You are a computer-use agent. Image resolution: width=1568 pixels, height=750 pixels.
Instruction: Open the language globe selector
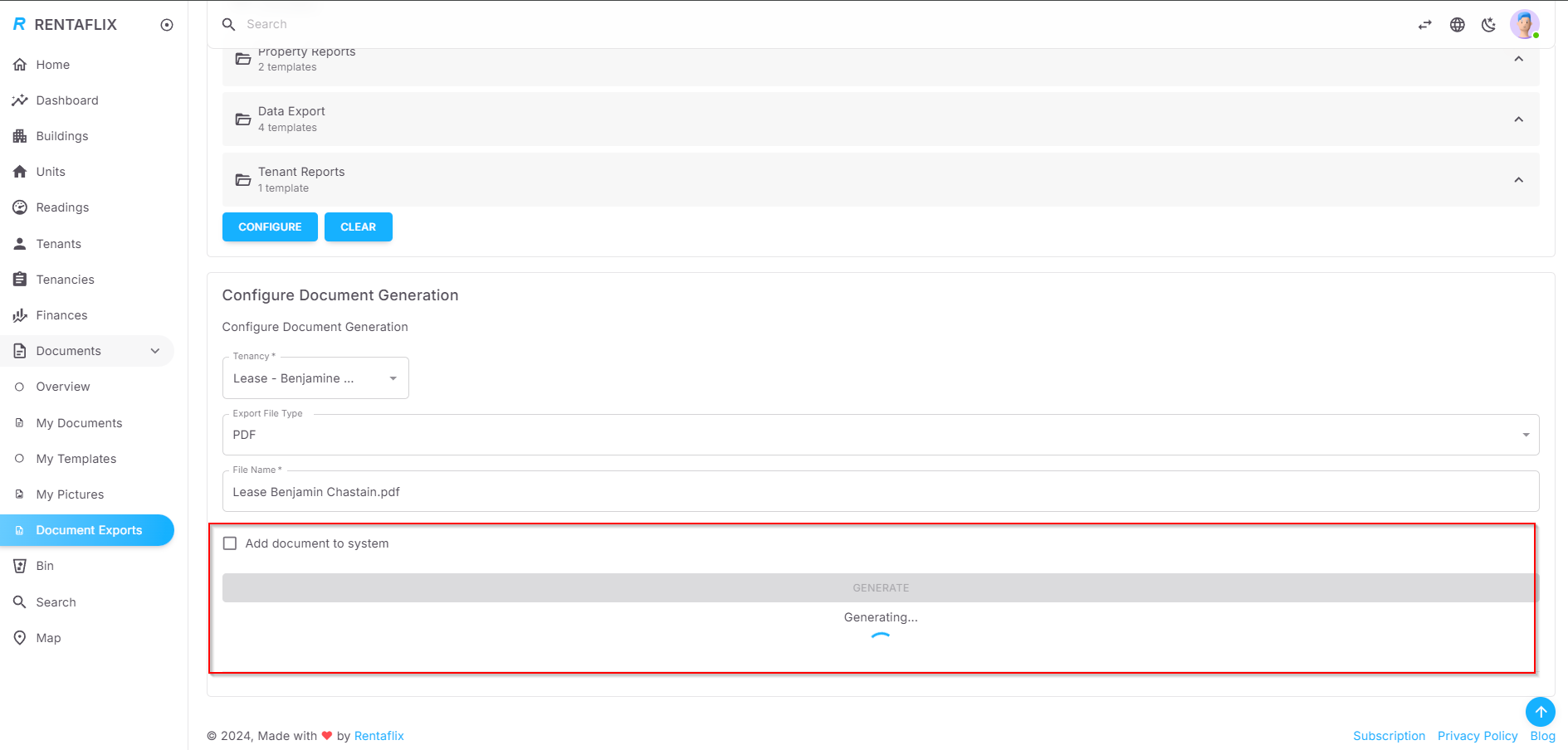tap(1458, 24)
